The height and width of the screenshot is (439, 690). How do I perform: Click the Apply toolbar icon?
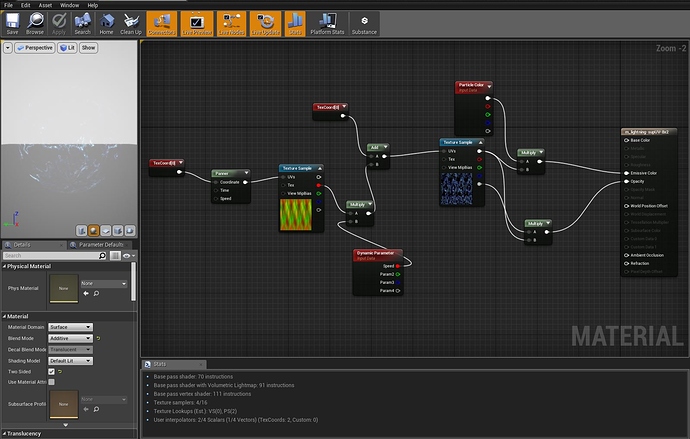click(59, 24)
